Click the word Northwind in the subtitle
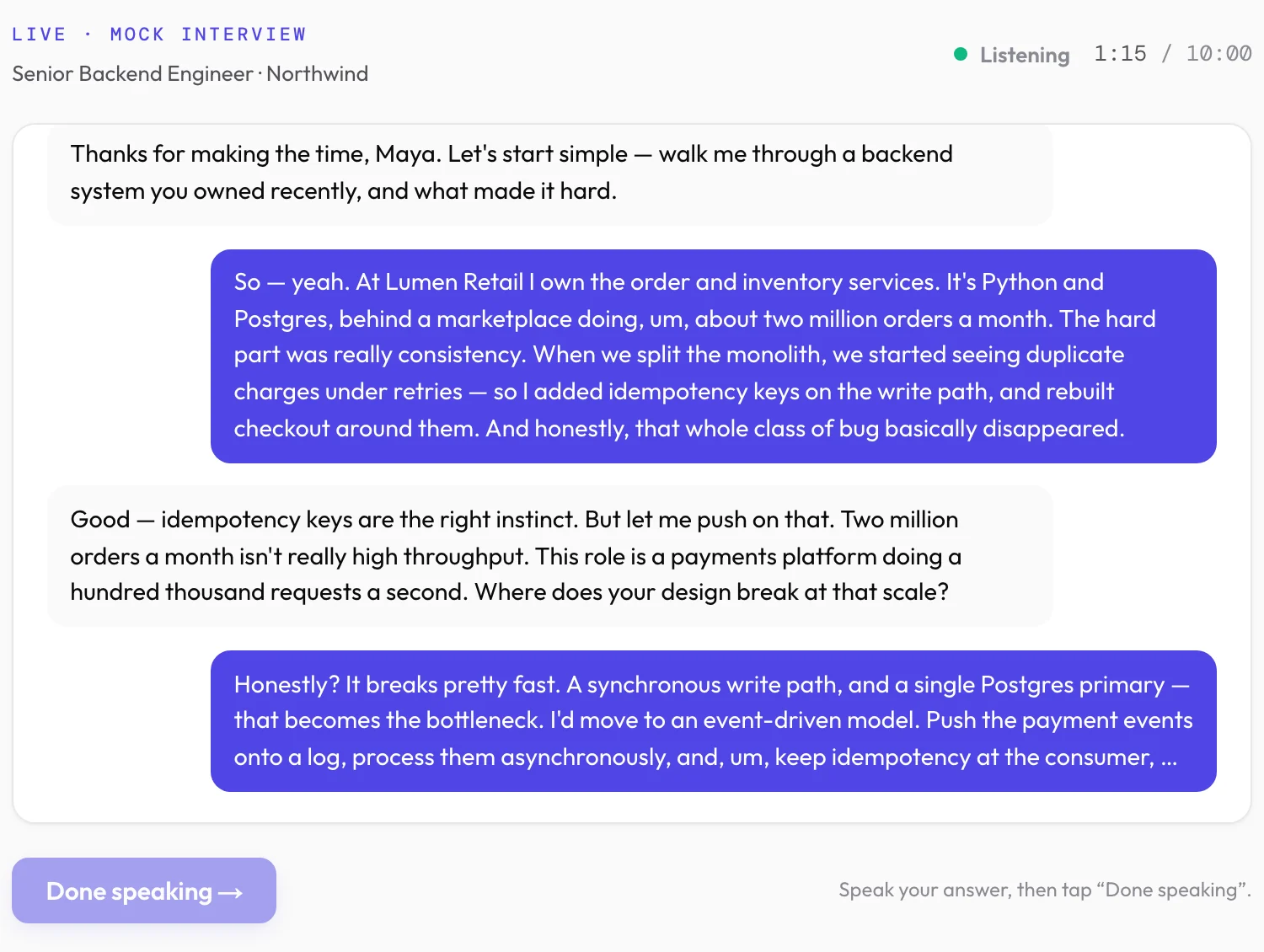Viewport: 1264px width, 952px height. pos(318,74)
